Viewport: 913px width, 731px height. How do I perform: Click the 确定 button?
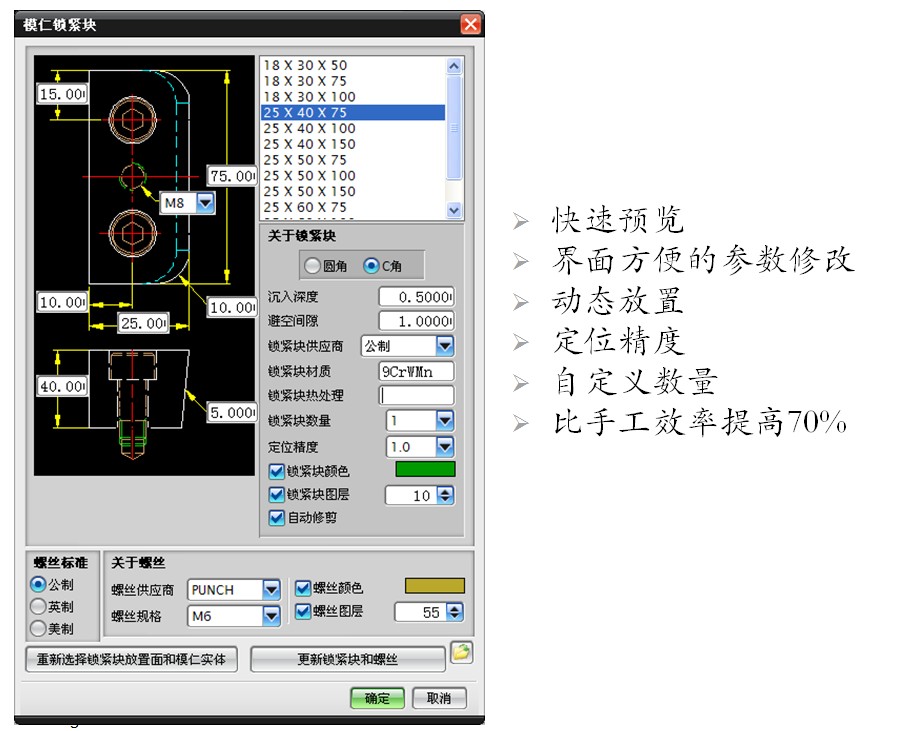point(376,698)
